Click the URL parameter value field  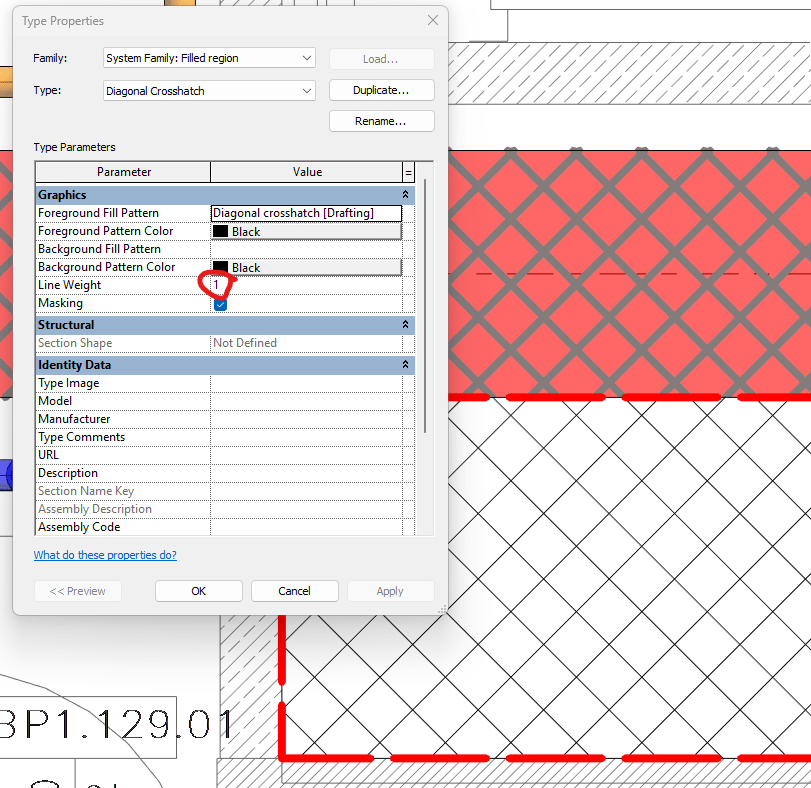click(x=305, y=454)
